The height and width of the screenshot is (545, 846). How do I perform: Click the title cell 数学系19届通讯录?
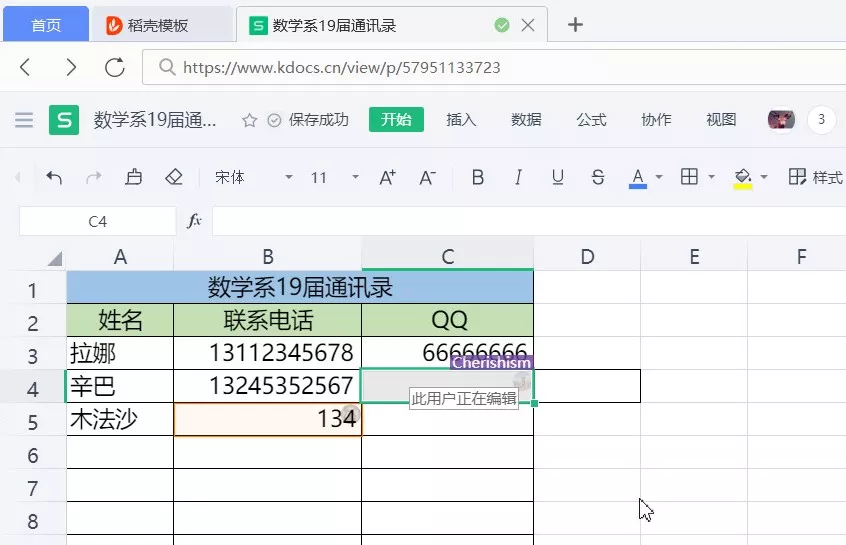click(300, 287)
